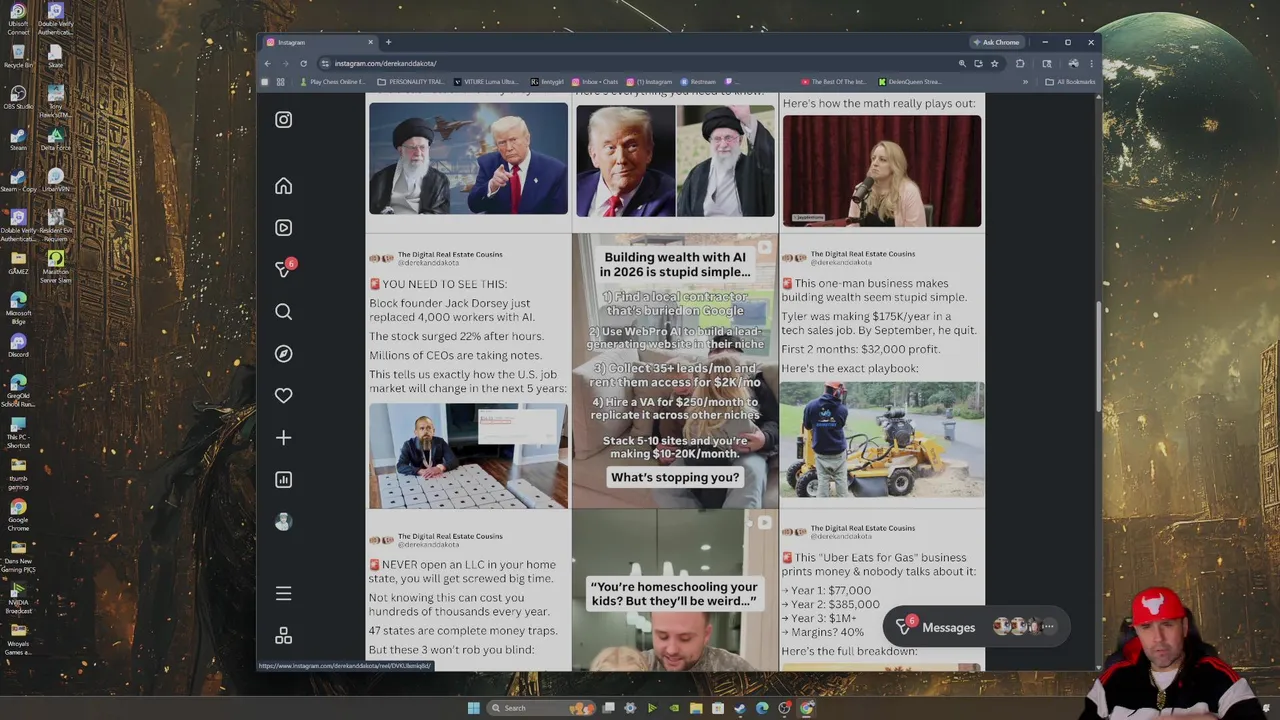1280x720 pixels.
Task: Open Windows Start button
Action: tap(474, 708)
